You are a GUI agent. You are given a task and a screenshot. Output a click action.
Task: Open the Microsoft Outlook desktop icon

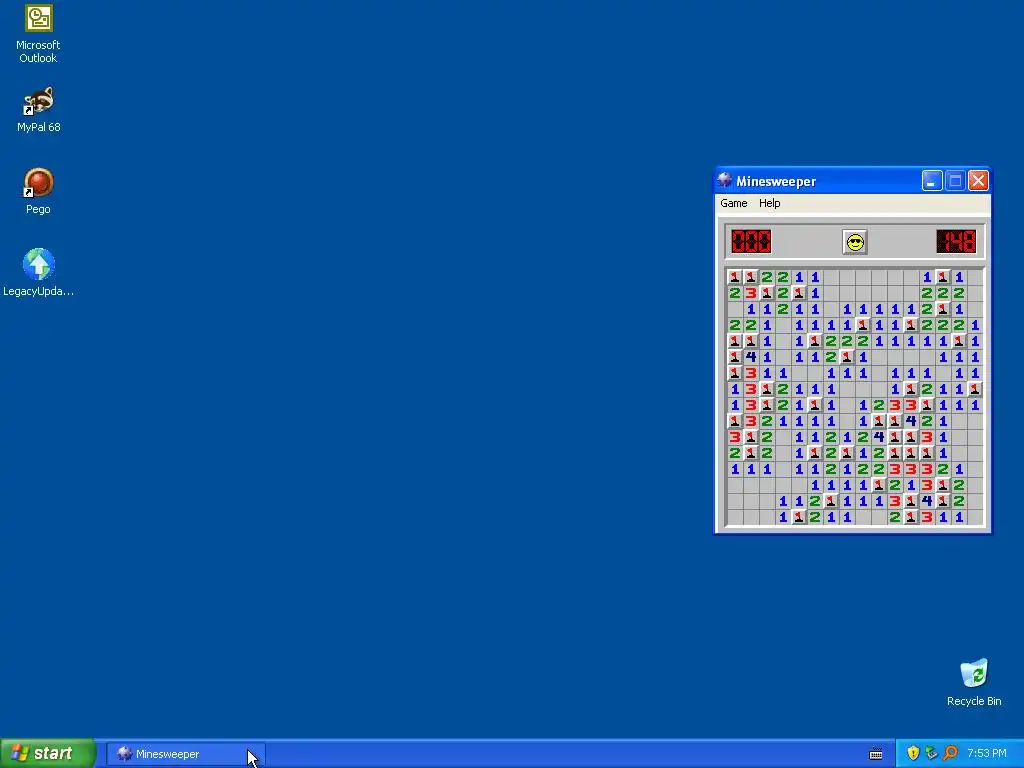coord(38,34)
